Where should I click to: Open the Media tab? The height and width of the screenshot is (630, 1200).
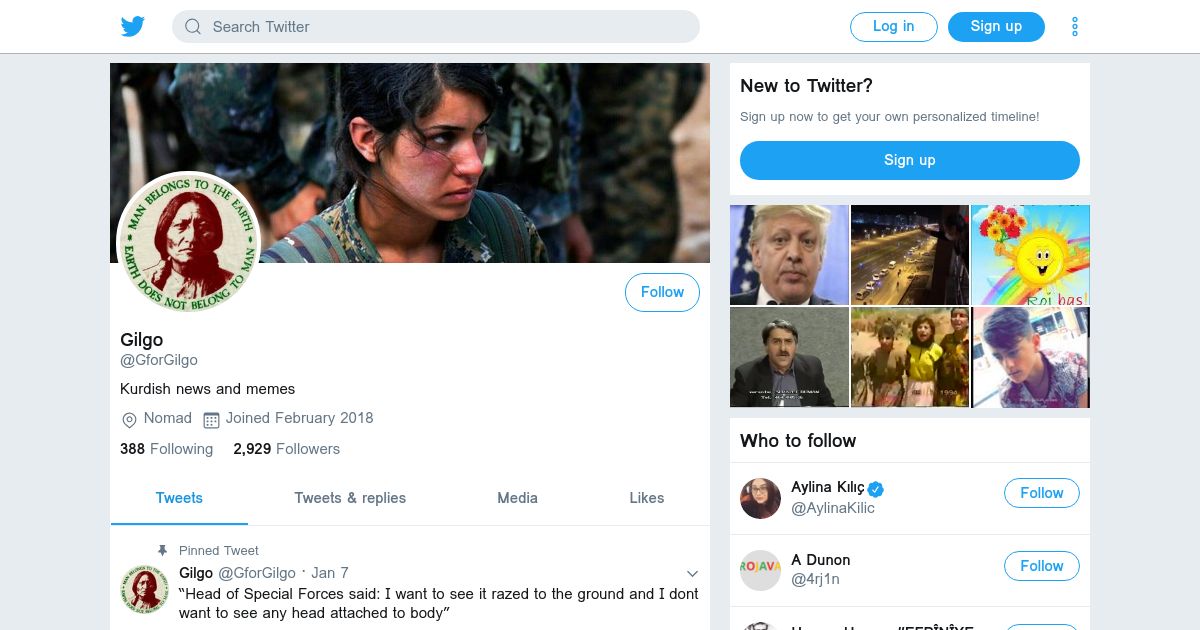(x=517, y=498)
